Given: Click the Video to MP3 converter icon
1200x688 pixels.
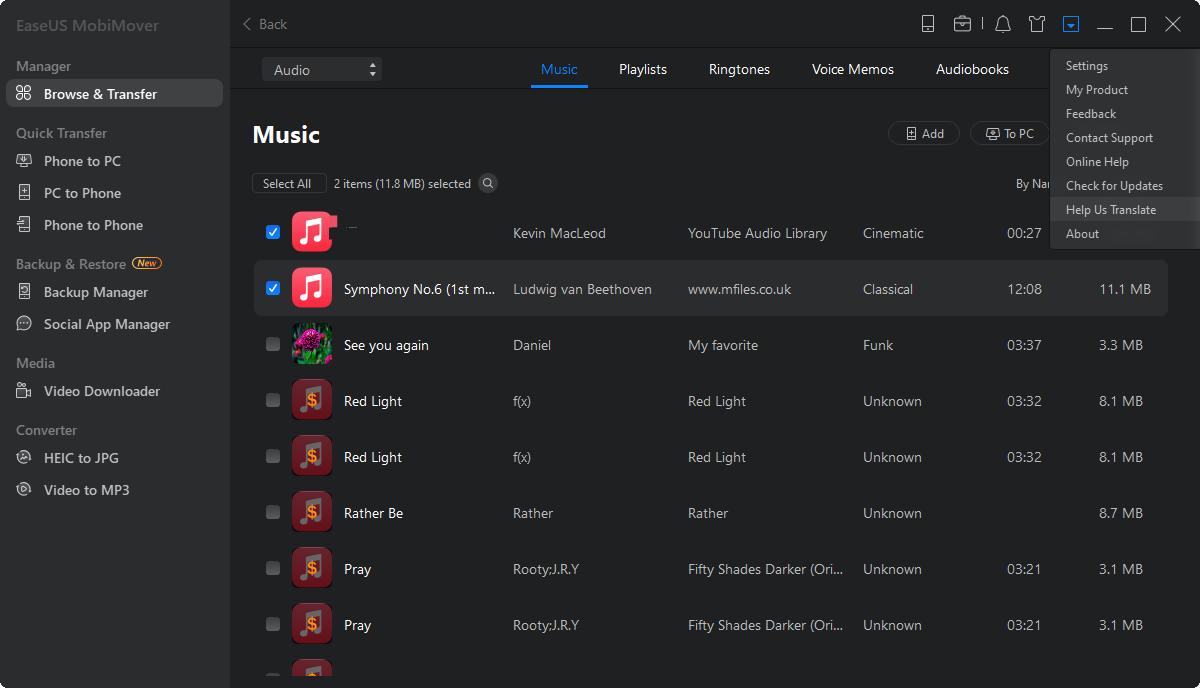Looking at the screenshot, I should click(24, 490).
